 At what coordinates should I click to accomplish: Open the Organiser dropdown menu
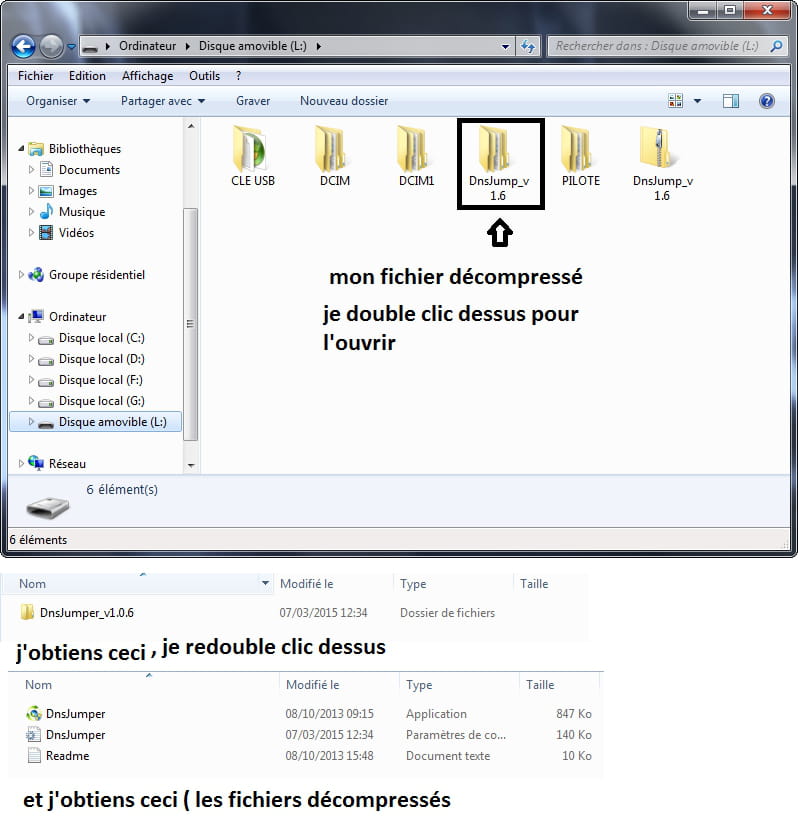[58, 101]
